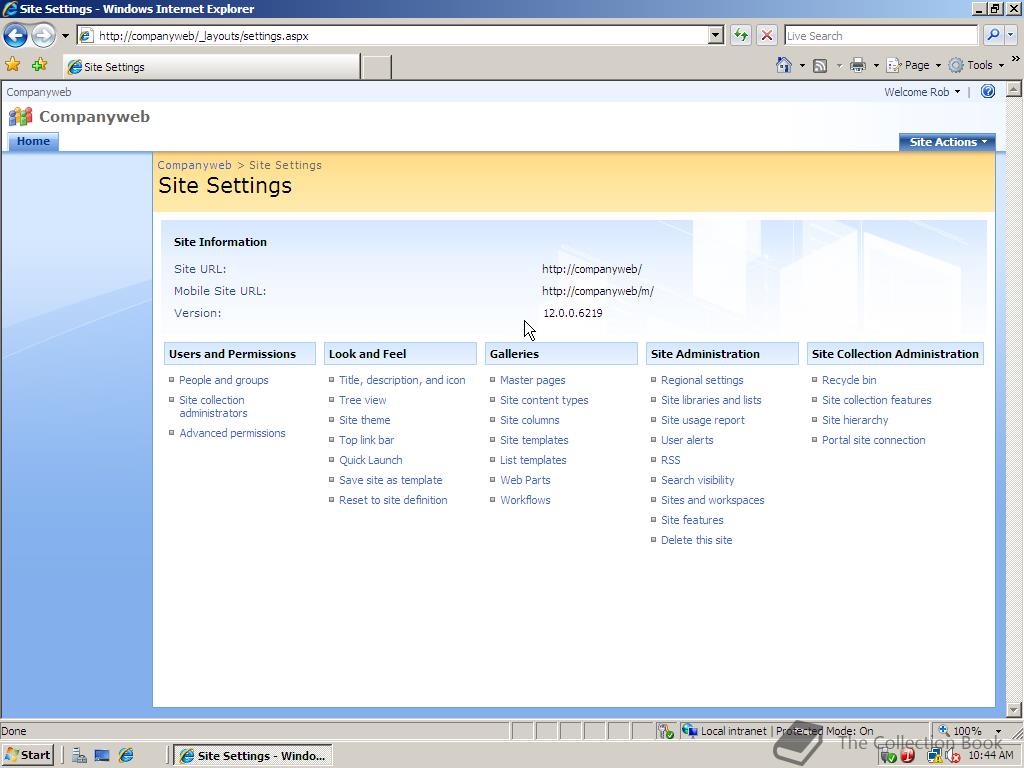Go to Advanced permissions
This screenshot has height=768, width=1024.
232,433
